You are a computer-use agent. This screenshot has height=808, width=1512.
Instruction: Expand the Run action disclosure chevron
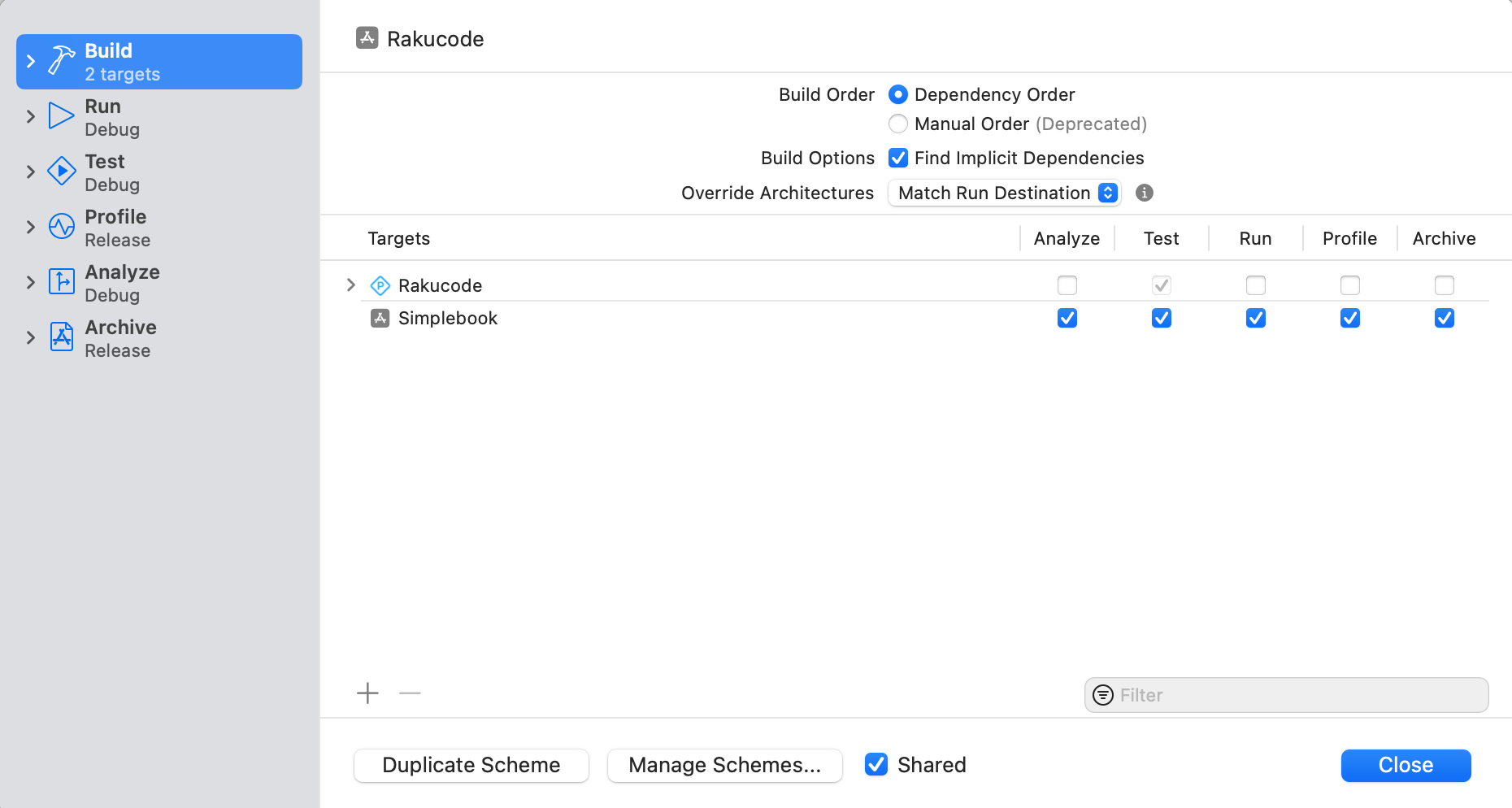pyautogui.click(x=31, y=116)
